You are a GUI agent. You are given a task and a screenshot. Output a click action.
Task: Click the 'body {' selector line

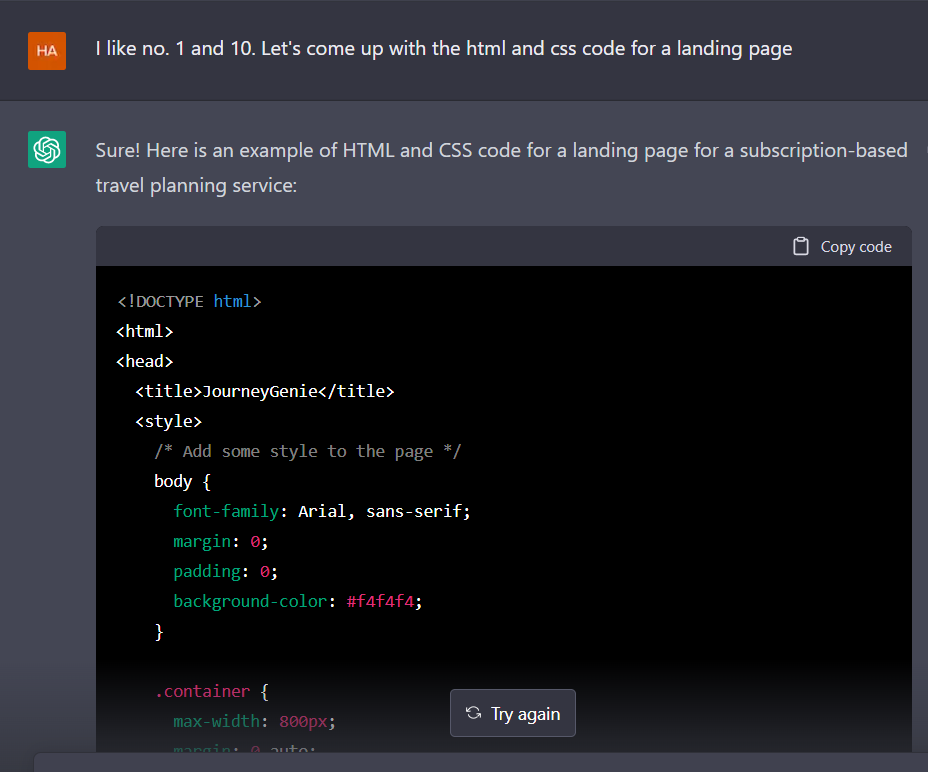pos(182,481)
